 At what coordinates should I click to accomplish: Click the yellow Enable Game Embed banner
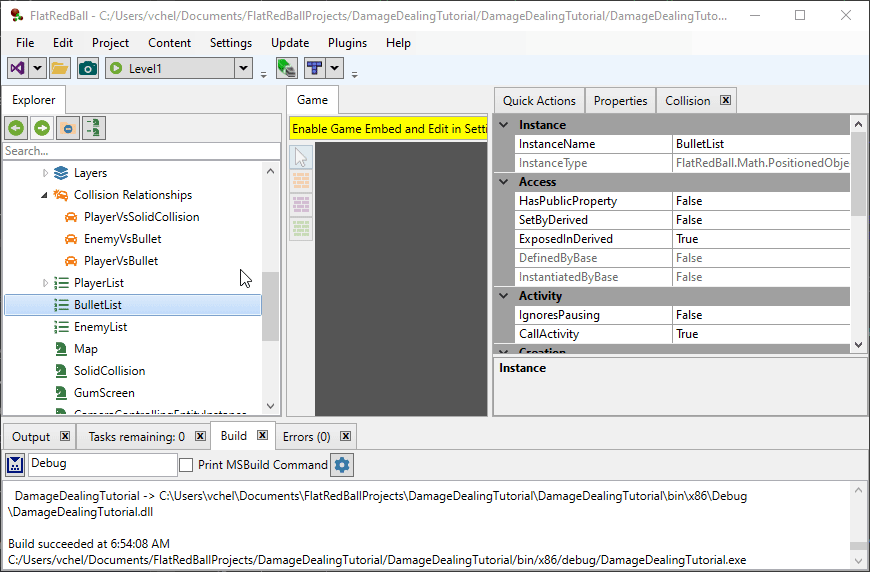click(388, 129)
